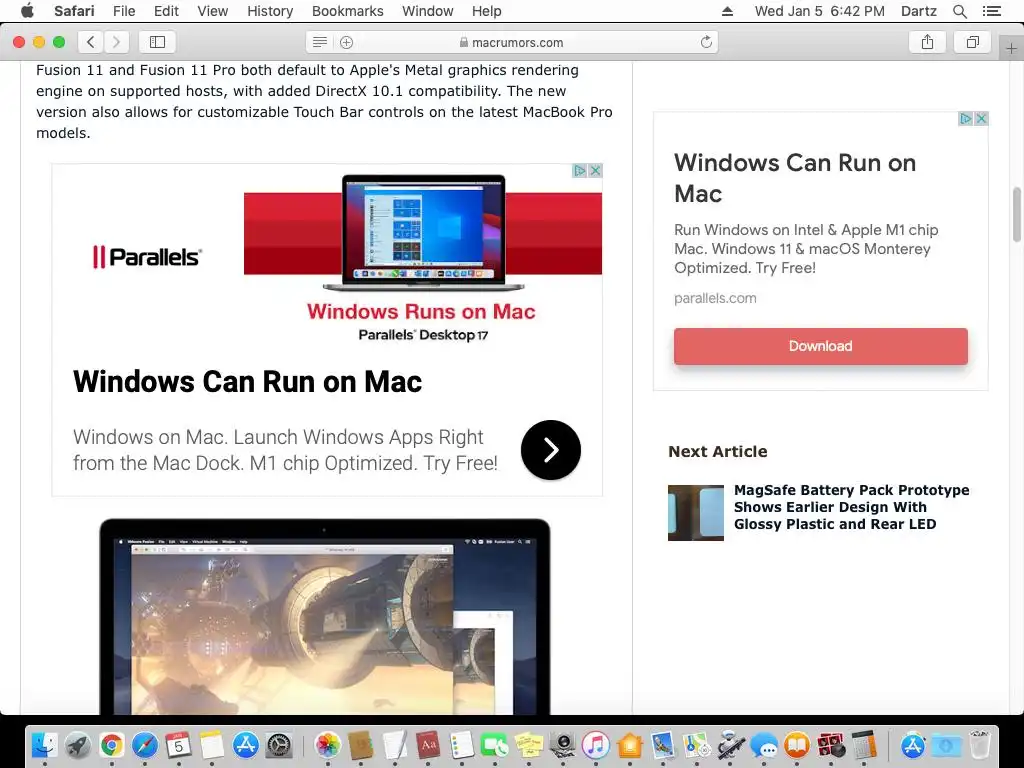Open the Home app from the Dock
Screen dimensions: 1024x768
[630, 745]
